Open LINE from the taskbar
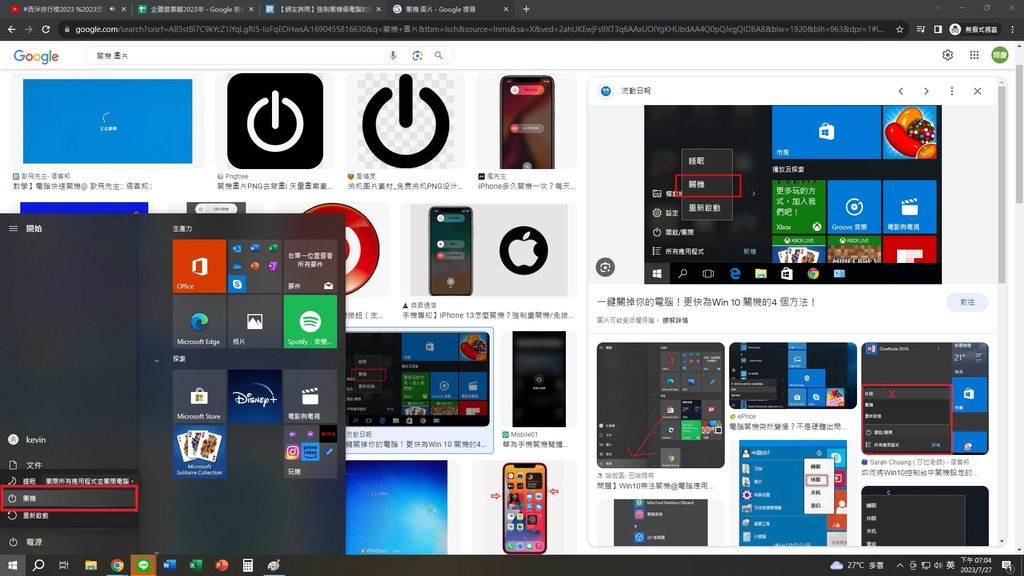Image resolution: width=1024 pixels, height=576 pixels. coord(143,565)
